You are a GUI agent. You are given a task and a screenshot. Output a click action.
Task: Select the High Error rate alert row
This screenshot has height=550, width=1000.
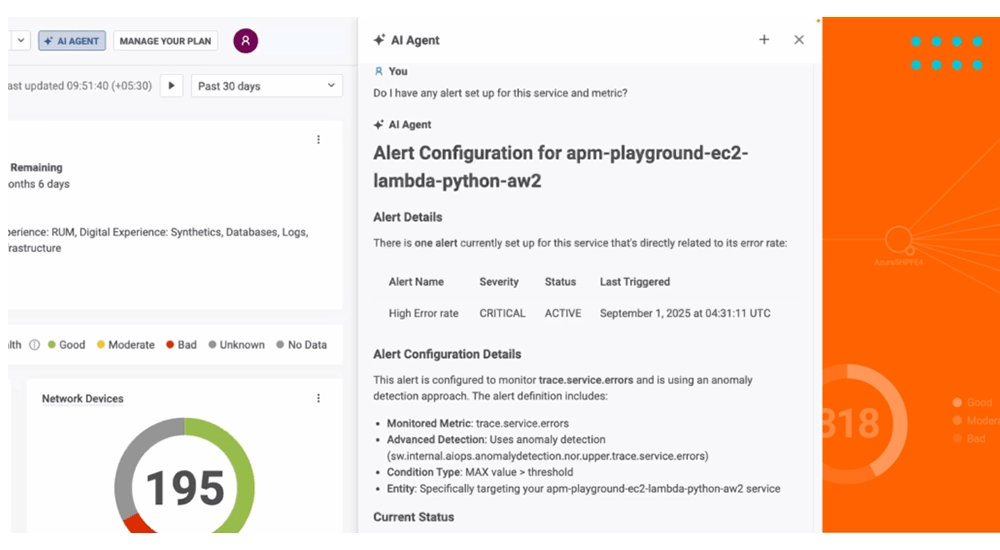pyautogui.click(x=579, y=313)
